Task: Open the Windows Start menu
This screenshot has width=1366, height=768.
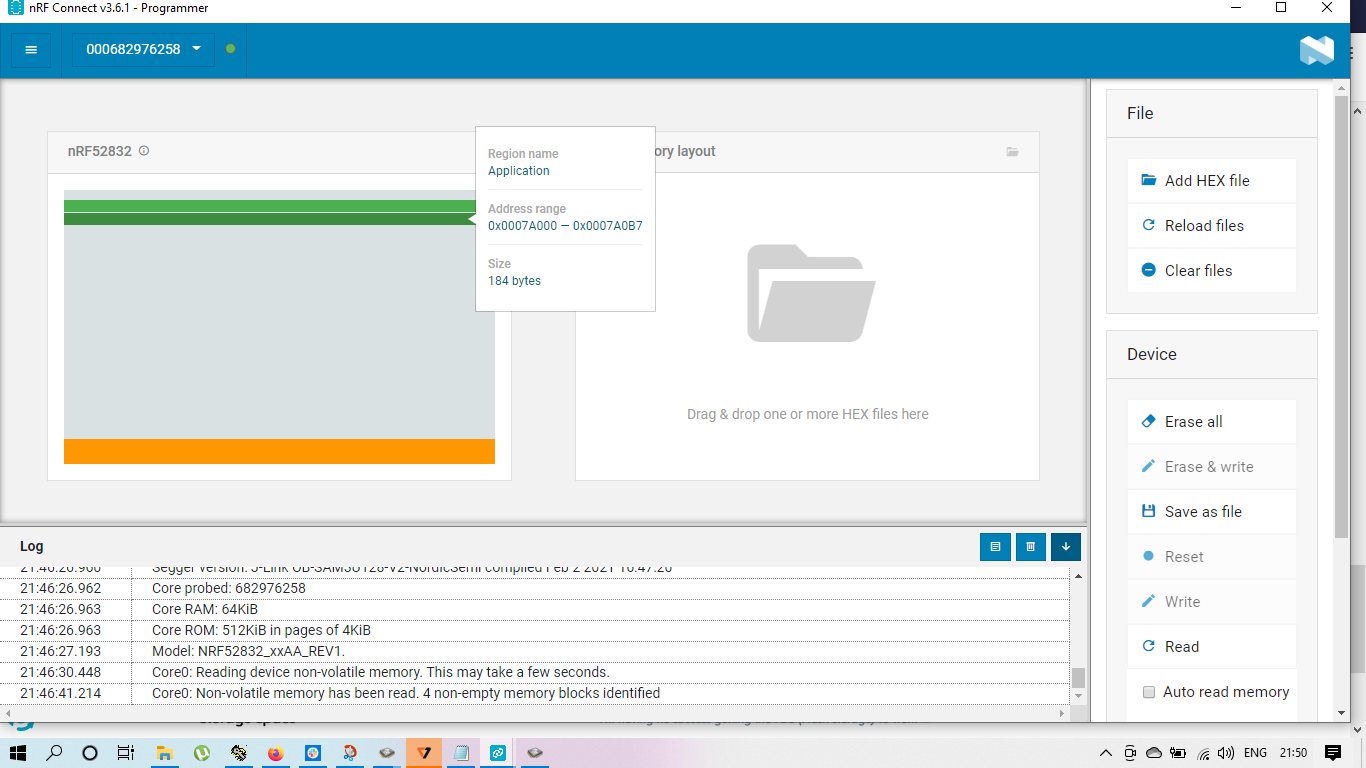Action: click(x=18, y=753)
